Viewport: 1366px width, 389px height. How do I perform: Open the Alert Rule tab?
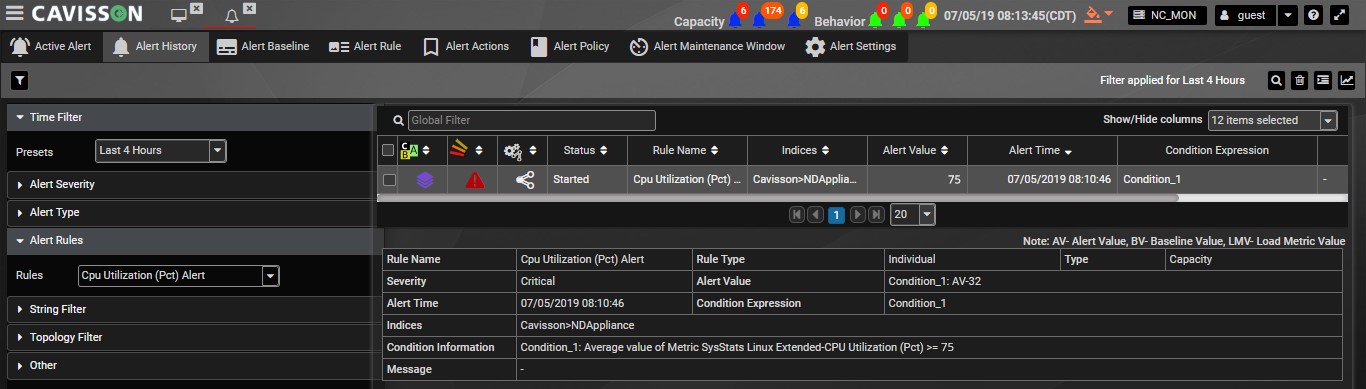pos(365,46)
